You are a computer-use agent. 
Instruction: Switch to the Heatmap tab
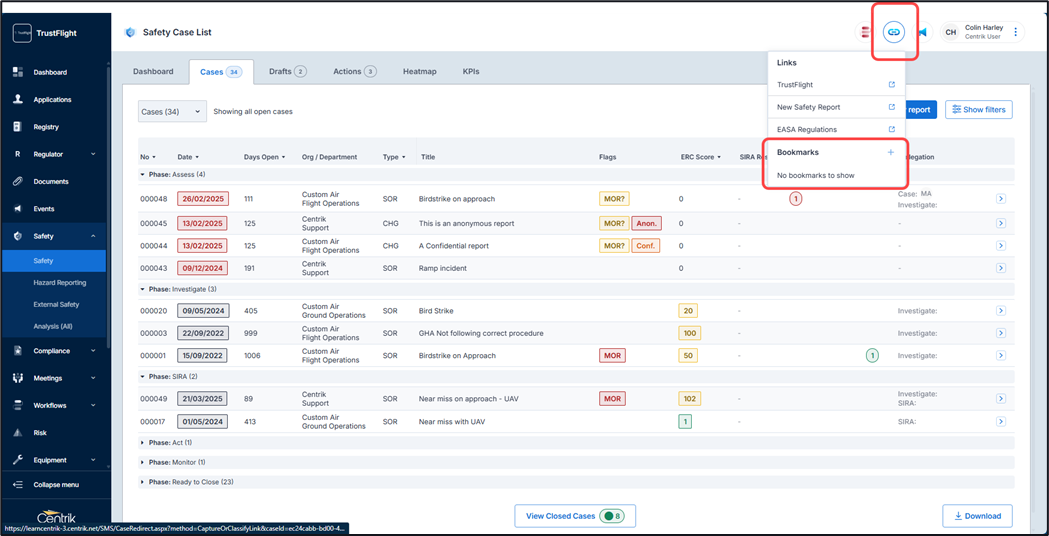(x=419, y=72)
